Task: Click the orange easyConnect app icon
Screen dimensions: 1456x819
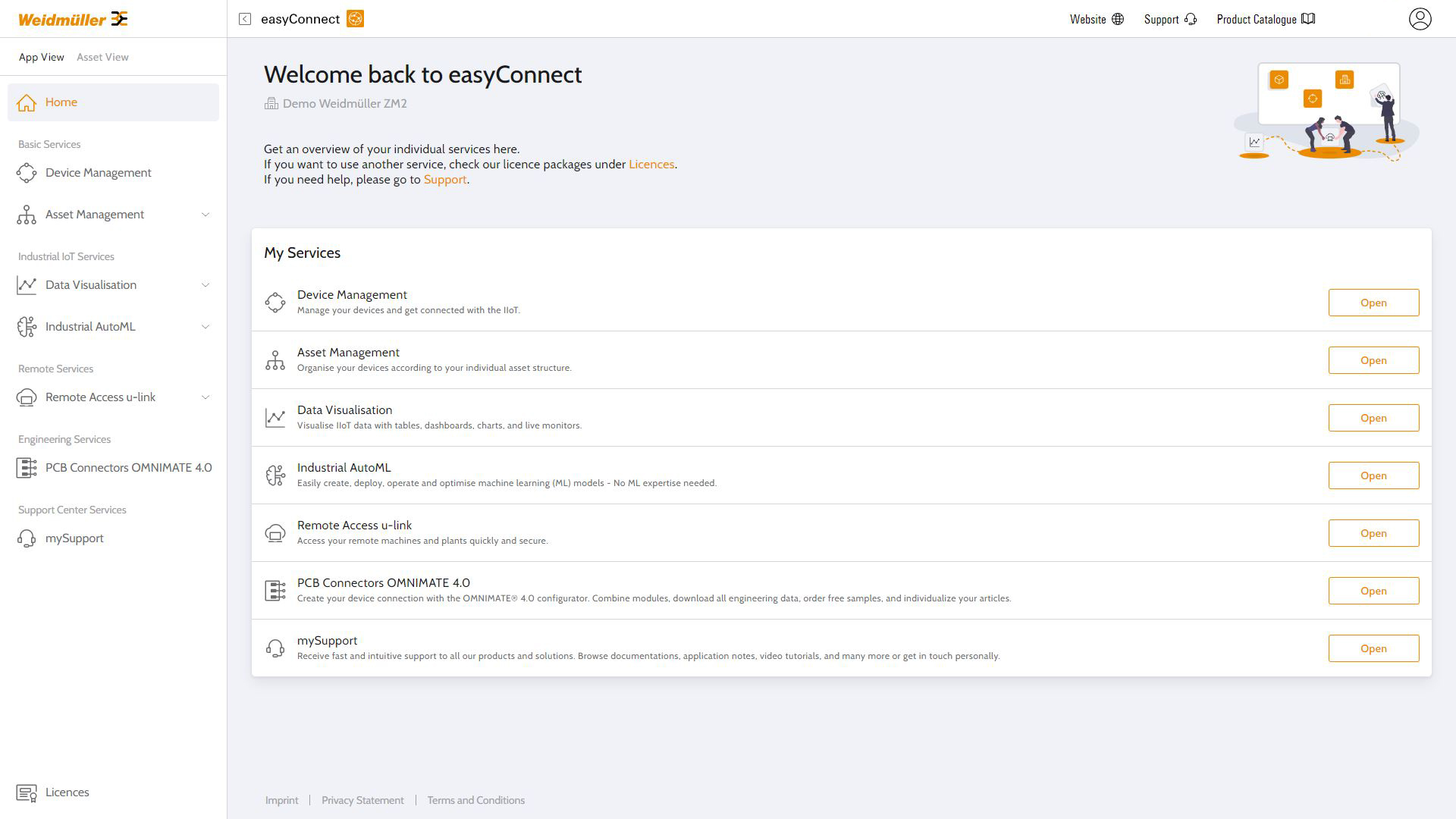Action: pos(355,19)
